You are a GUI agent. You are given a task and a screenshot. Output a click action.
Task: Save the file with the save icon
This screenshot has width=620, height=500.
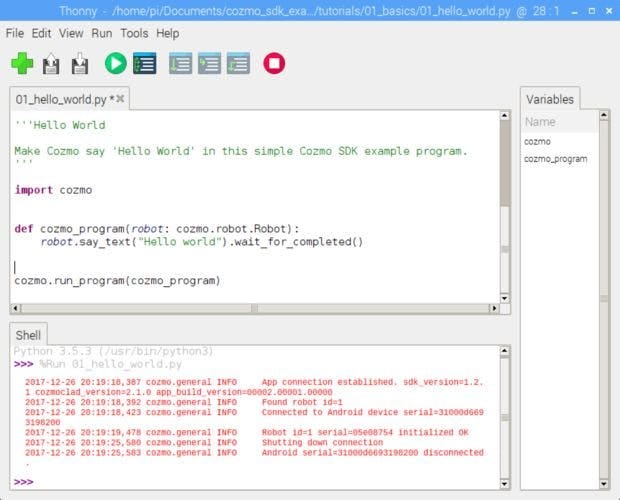tap(79, 63)
